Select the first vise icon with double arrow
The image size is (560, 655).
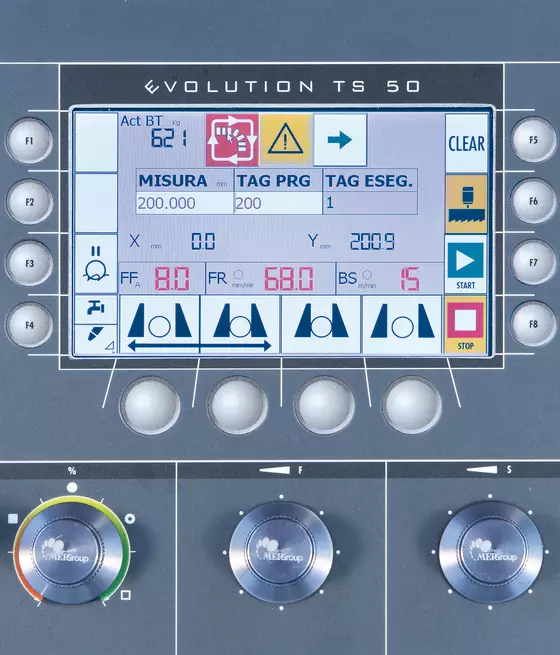(x=160, y=325)
